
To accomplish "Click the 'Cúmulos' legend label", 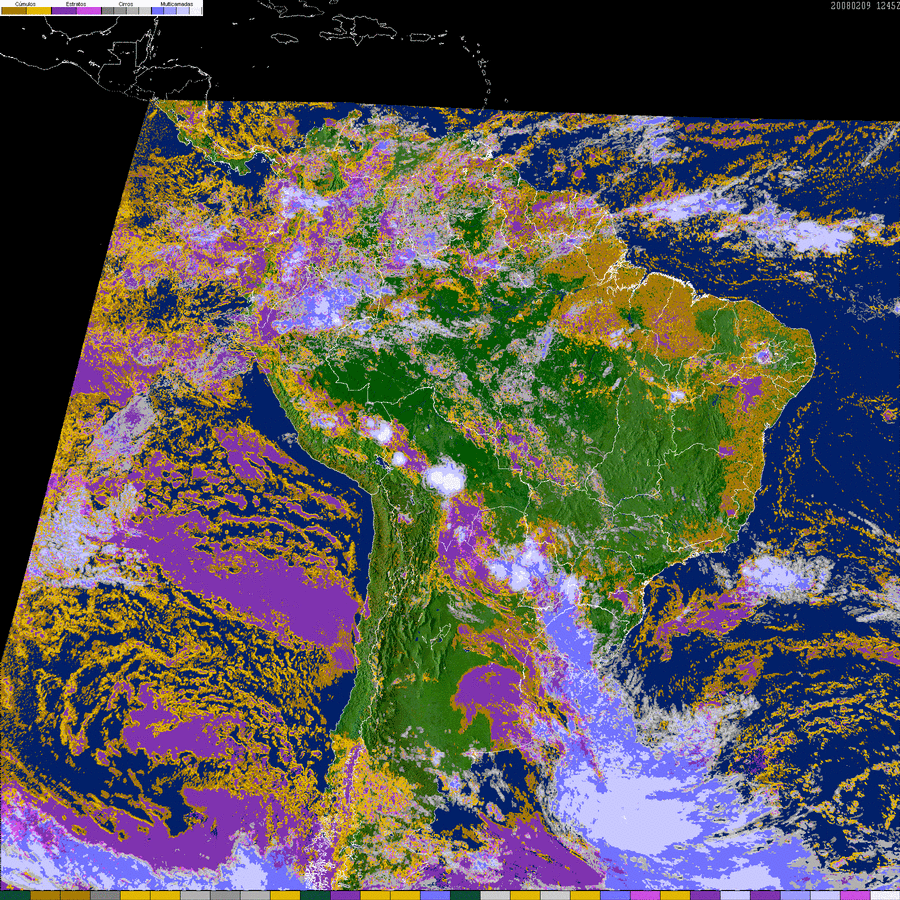I will 25,4.
